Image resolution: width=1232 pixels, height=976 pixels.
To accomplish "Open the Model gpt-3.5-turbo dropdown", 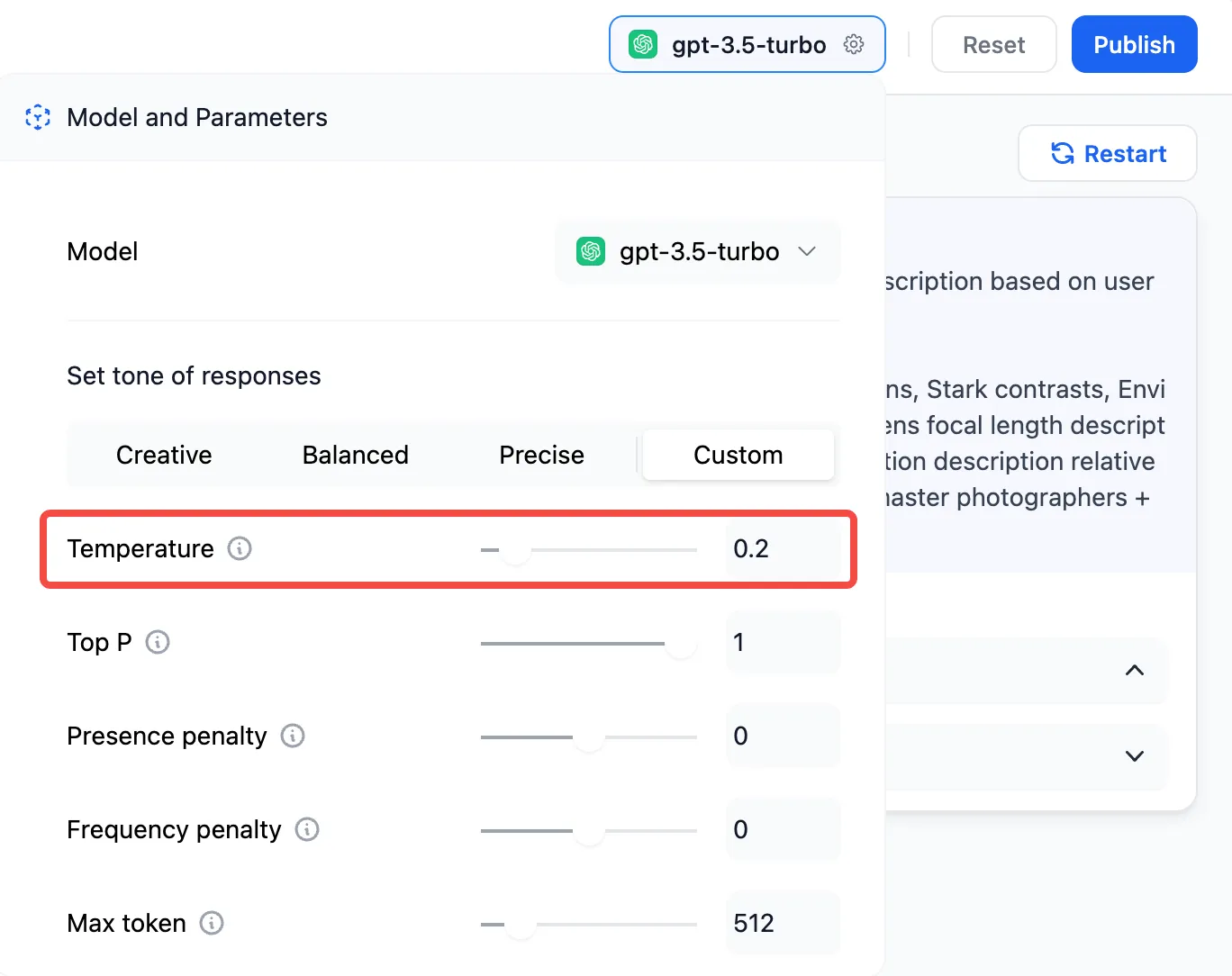I will pyautogui.click(x=698, y=251).
